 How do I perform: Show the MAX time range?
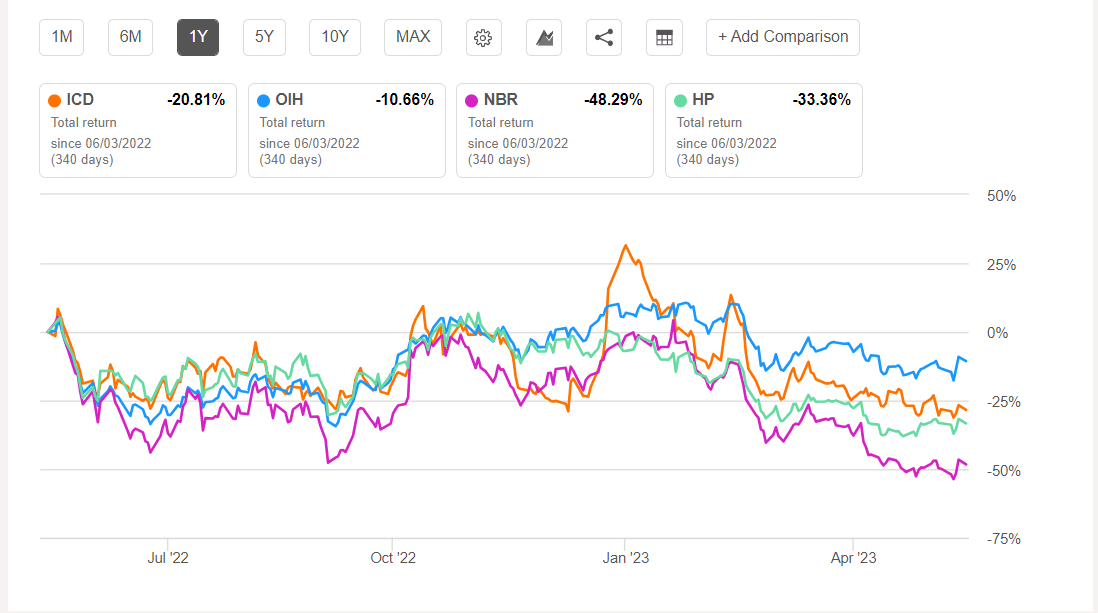(413, 37)
